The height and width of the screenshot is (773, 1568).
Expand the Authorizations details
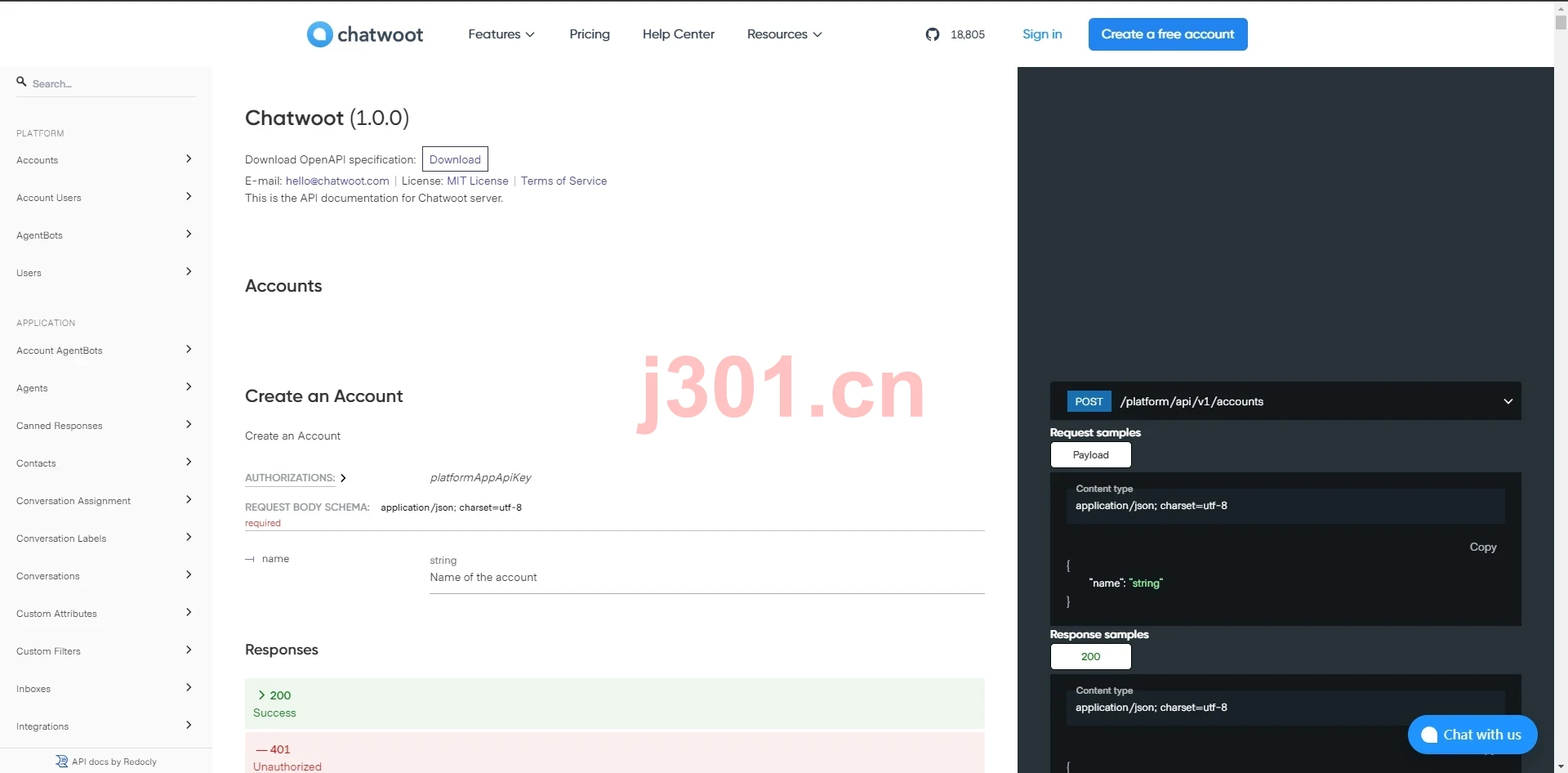click(296, 478)
